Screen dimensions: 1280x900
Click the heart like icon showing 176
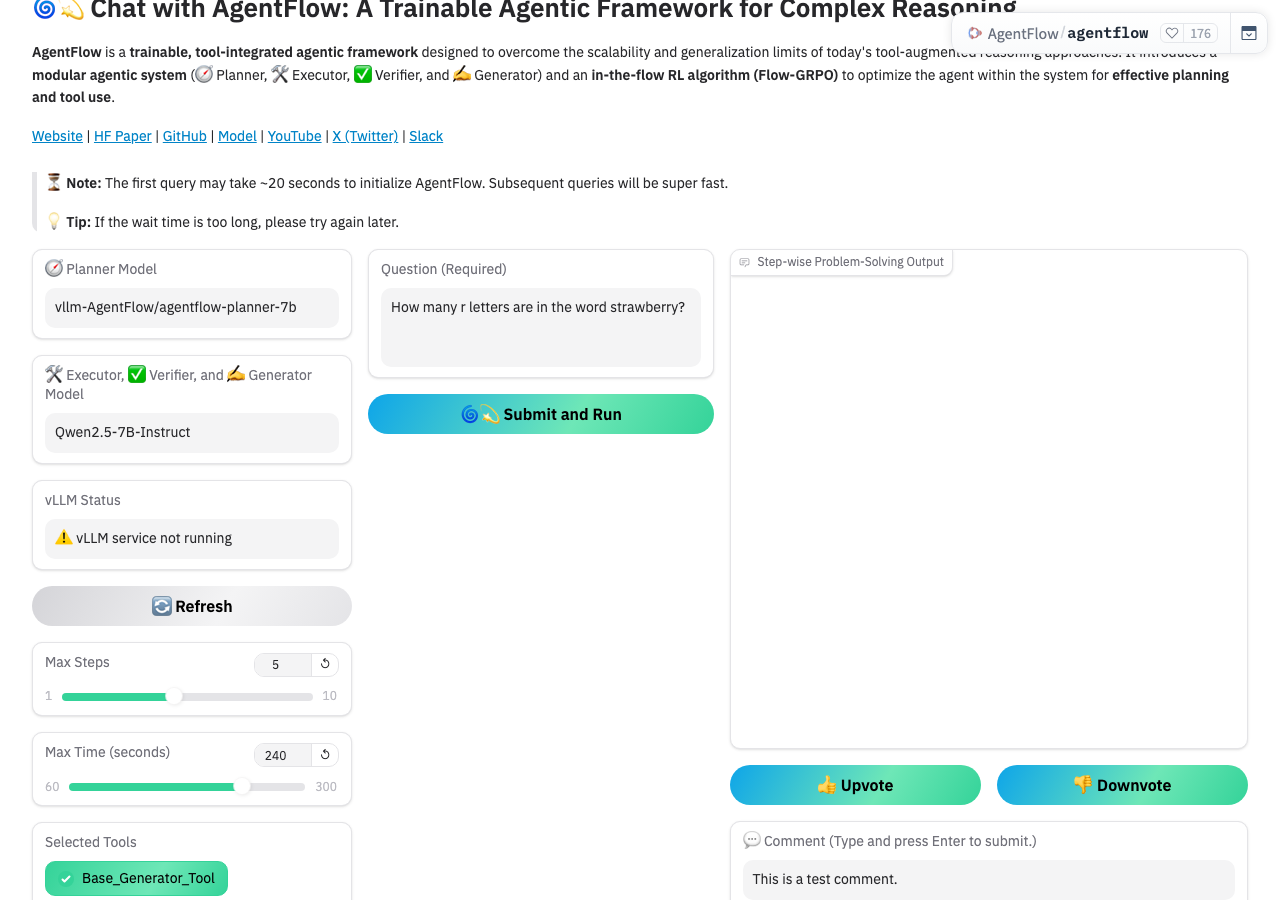click(1171, 33)
